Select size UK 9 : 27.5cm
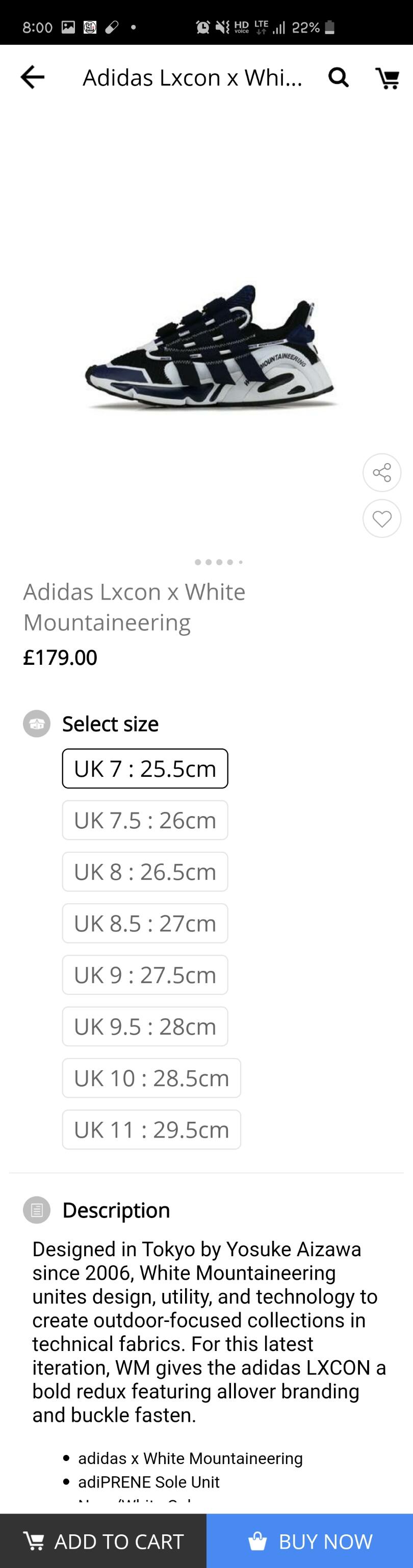The width and height of the screenshot is (413, 1568). tap(145, 975)
